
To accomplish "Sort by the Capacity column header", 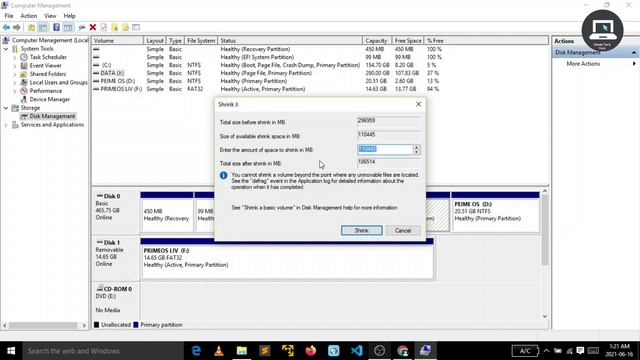I will 377,41.
